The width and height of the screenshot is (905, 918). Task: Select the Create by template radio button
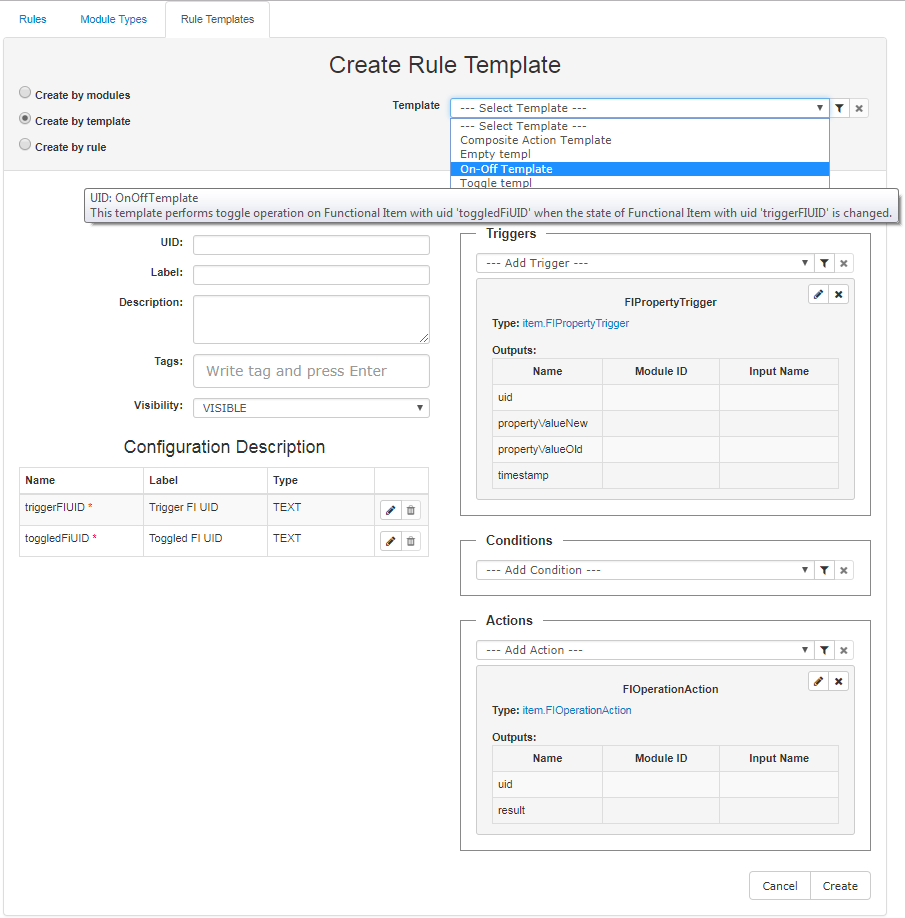click(24, 119)
